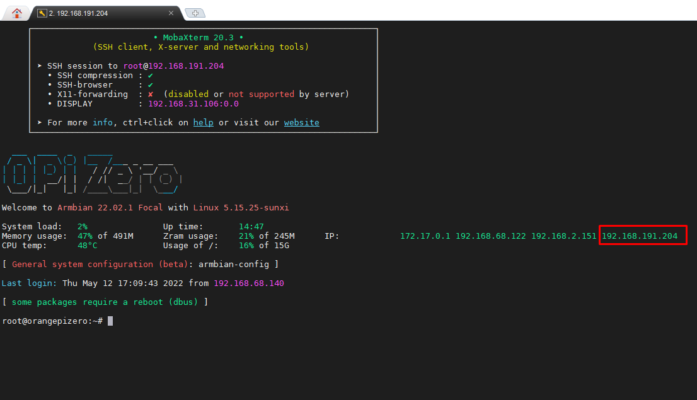Click the CPU temp value 48°C
The height and width of the screenshot is (400, 697).
click(87, 245)
